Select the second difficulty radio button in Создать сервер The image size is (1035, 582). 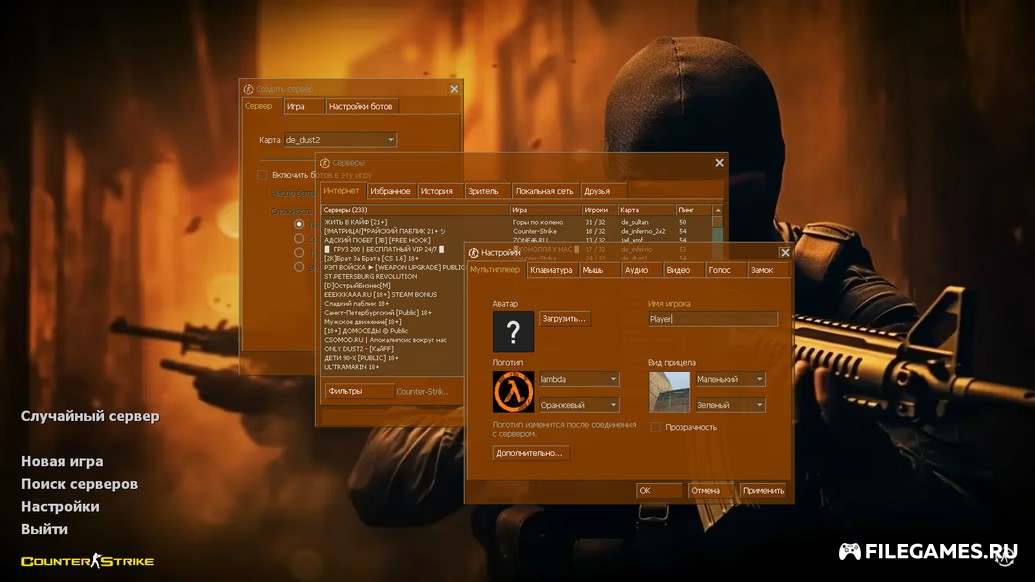point(299,239)
